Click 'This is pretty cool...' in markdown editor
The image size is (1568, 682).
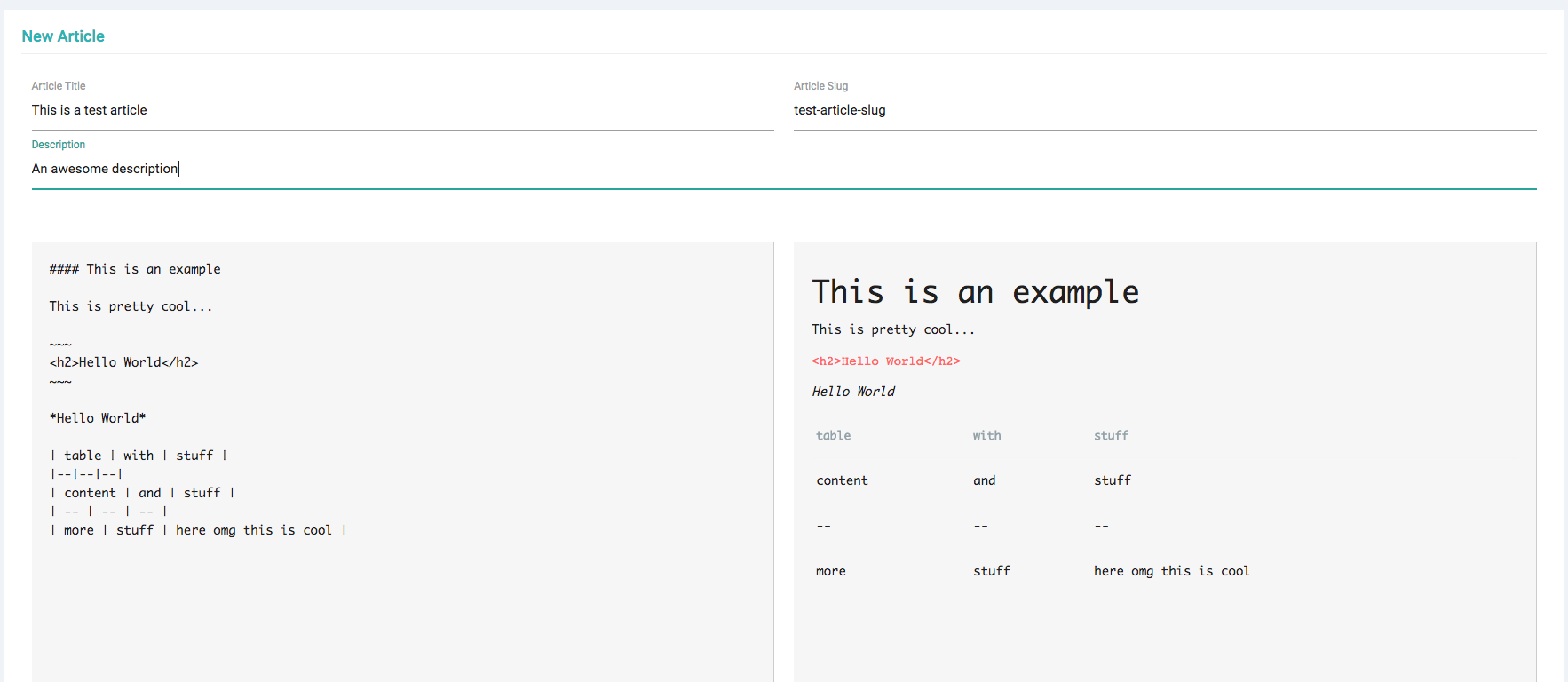(x=131, y=306)
